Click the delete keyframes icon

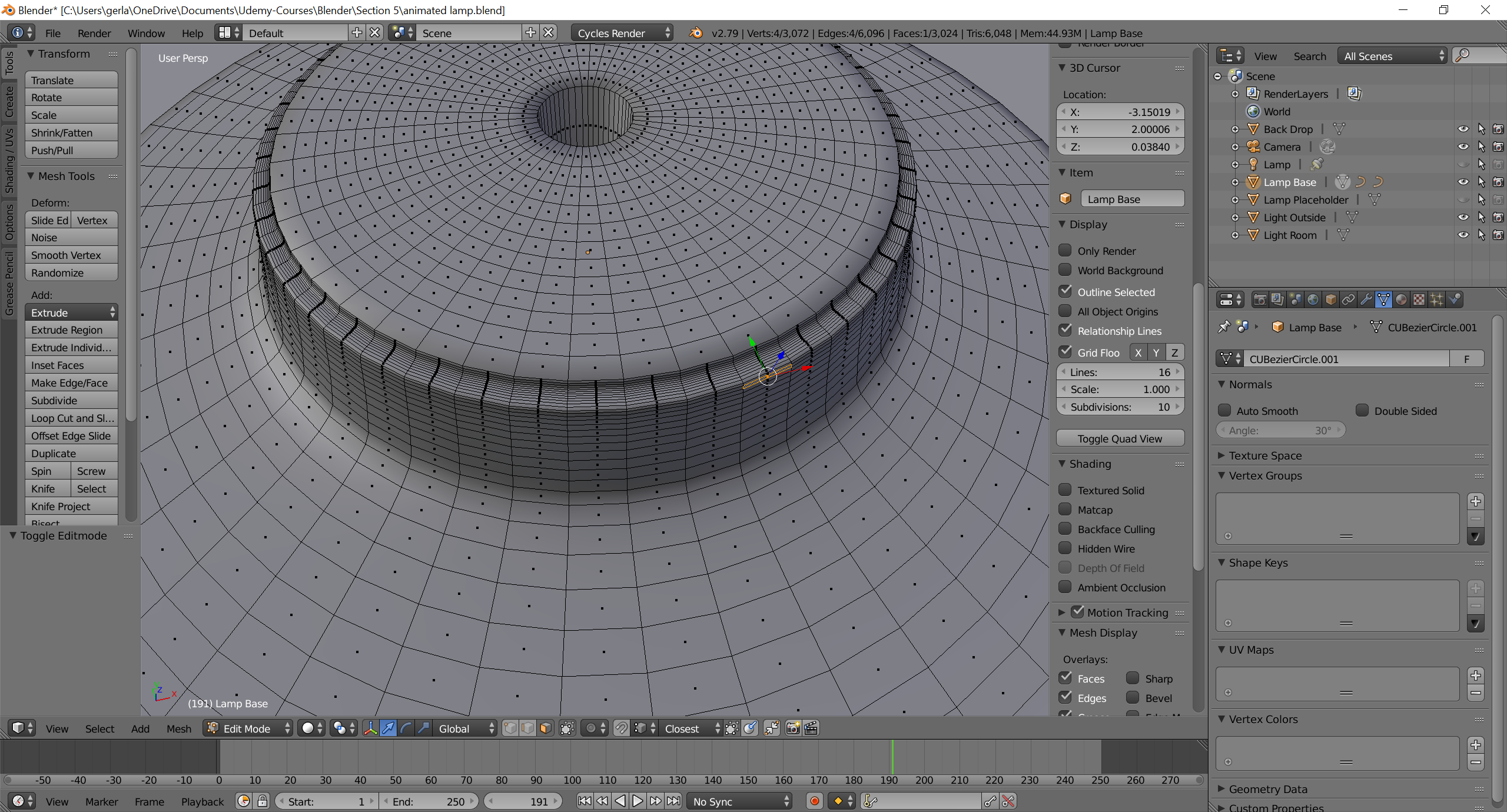click(x=1008, y=801)
